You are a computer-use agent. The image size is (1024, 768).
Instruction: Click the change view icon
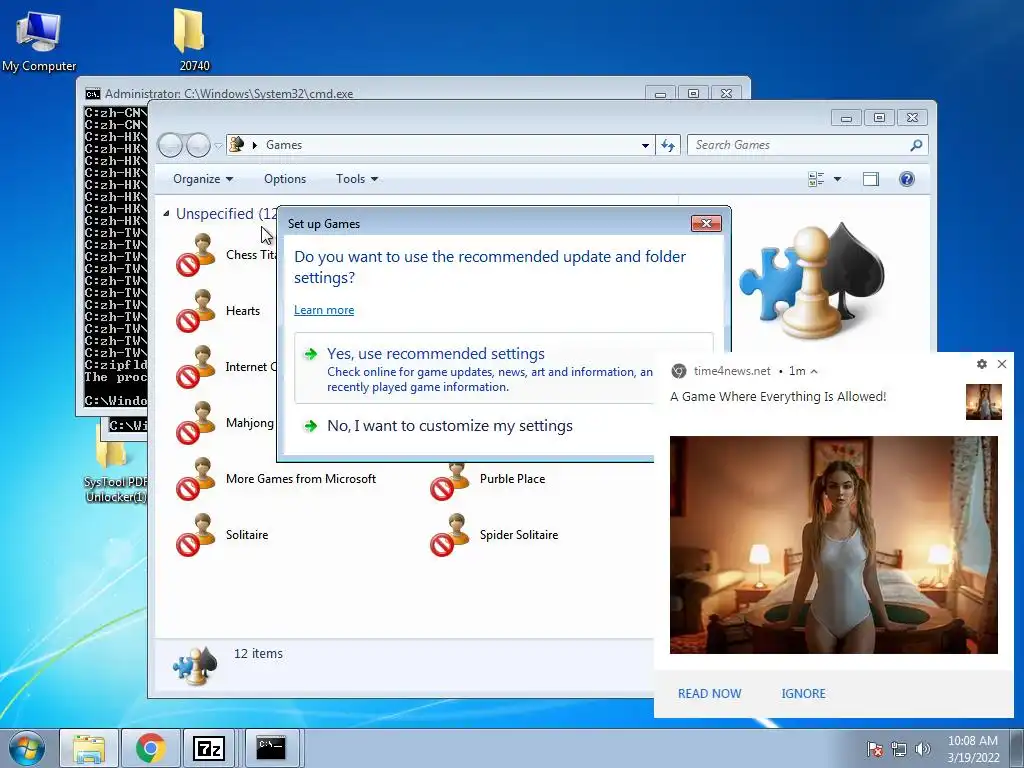pyautogui.click(x=816, y=179)
